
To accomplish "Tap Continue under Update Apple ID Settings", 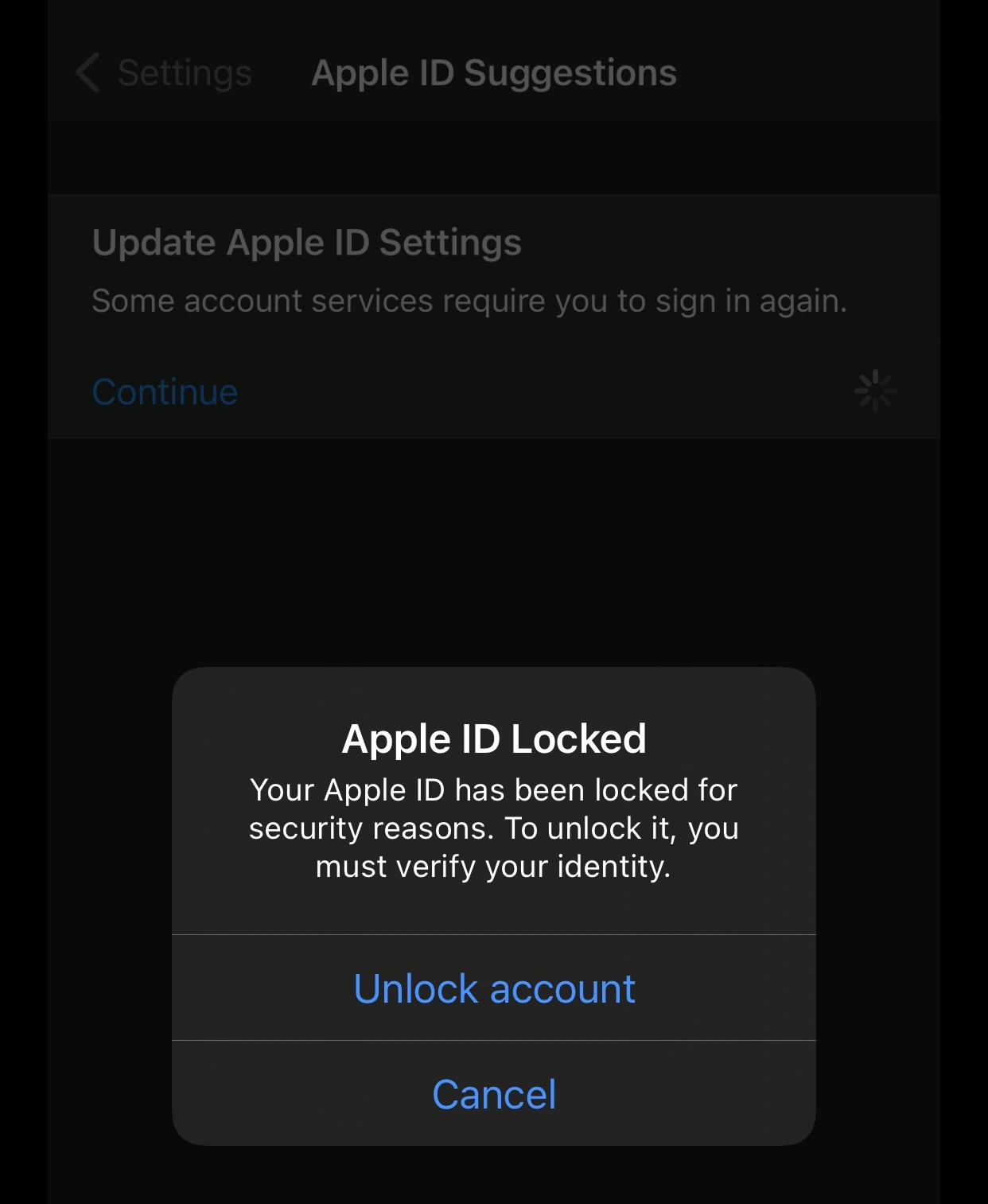I will coord(165,392).
